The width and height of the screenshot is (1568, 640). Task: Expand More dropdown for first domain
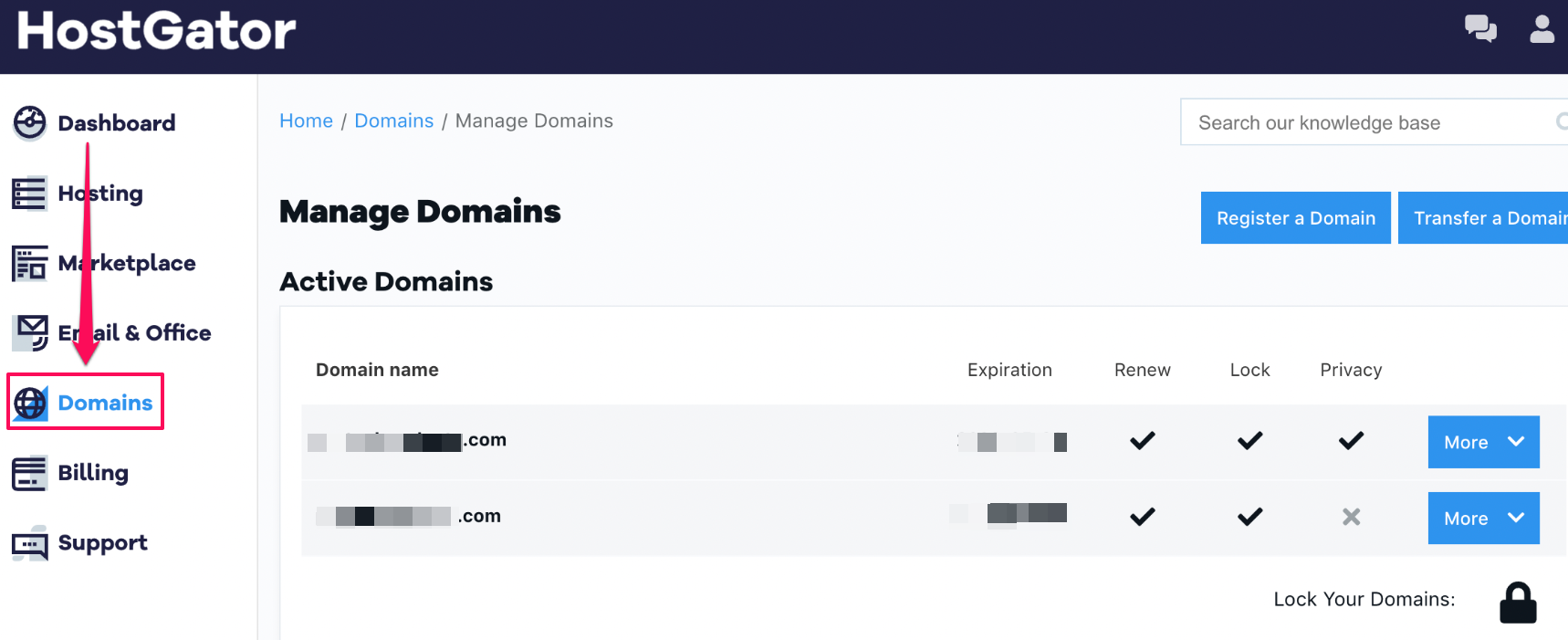tap(1484, 442)
